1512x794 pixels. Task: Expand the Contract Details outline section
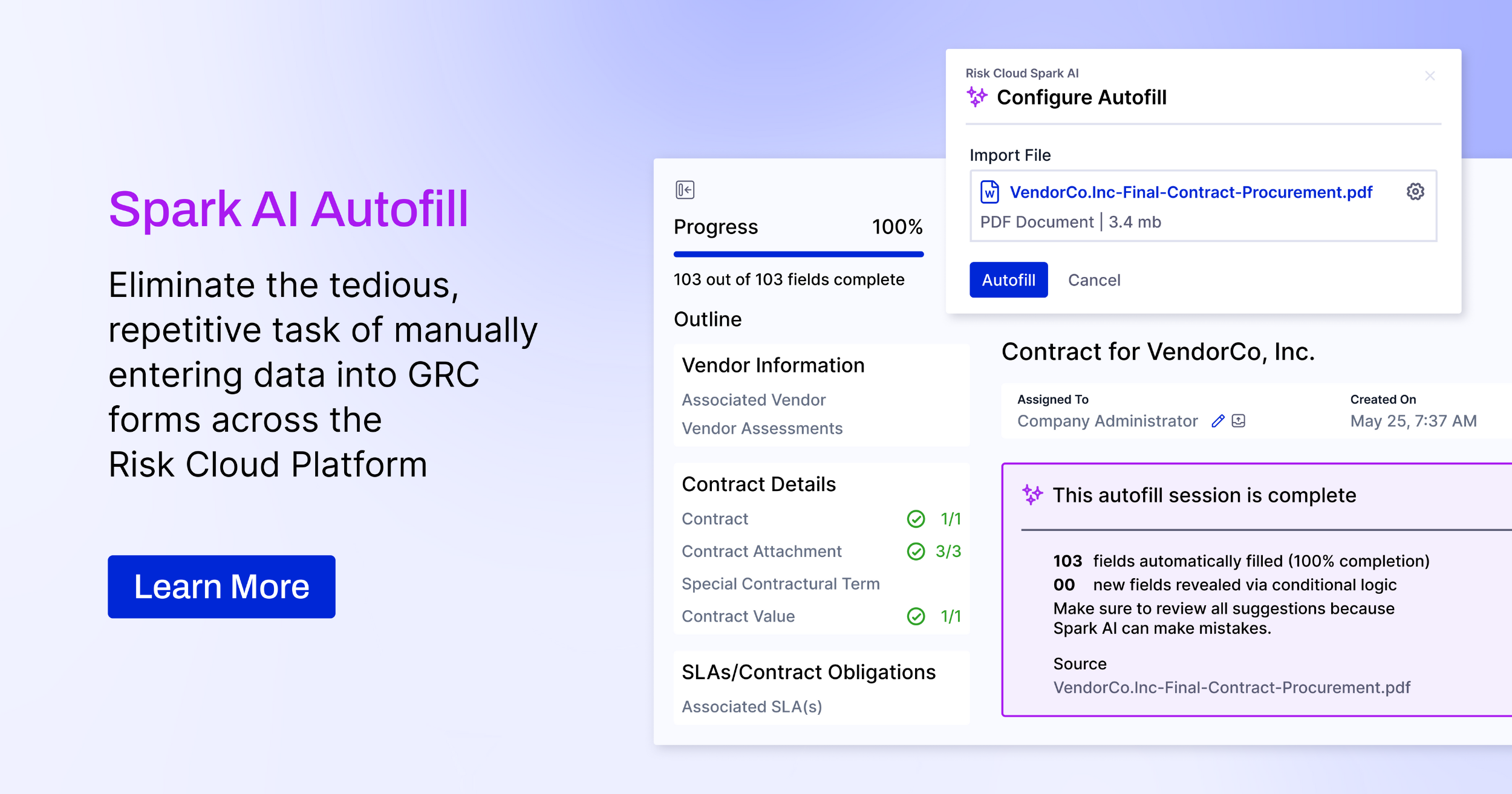point(758,484)
